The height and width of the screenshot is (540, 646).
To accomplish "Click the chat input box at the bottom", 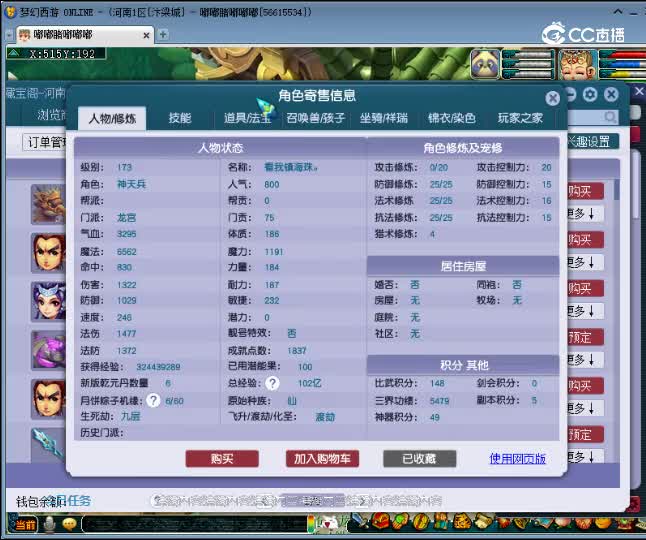I will click(194, 524).
